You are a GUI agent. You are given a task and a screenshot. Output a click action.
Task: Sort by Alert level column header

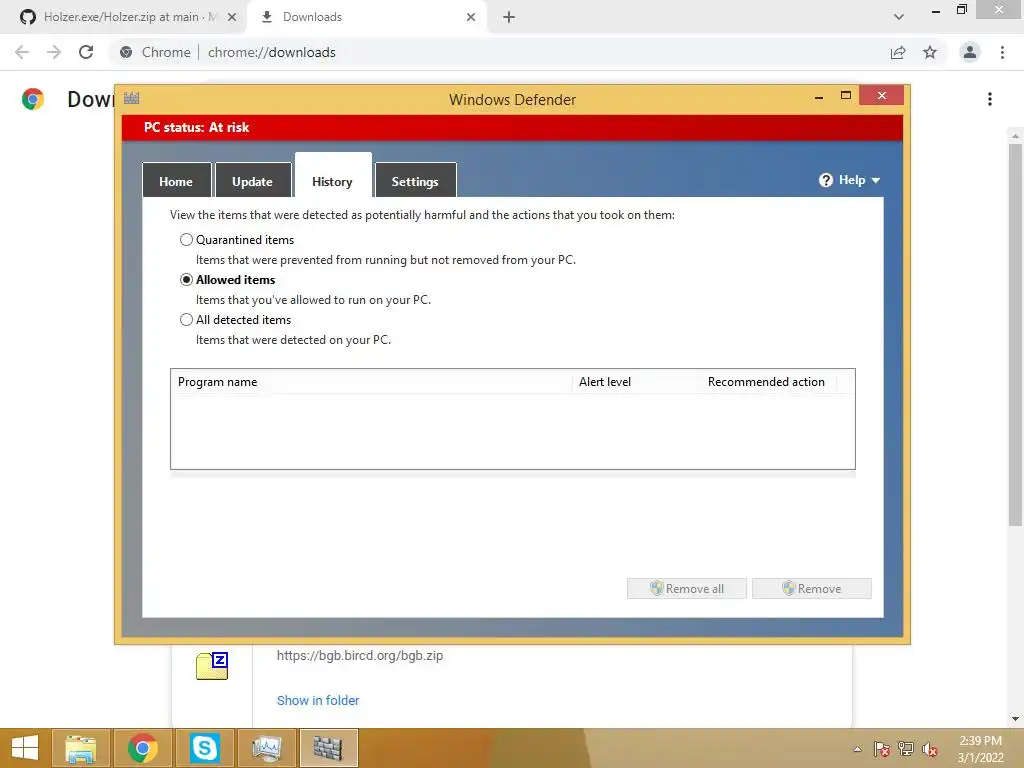(637, 382)
